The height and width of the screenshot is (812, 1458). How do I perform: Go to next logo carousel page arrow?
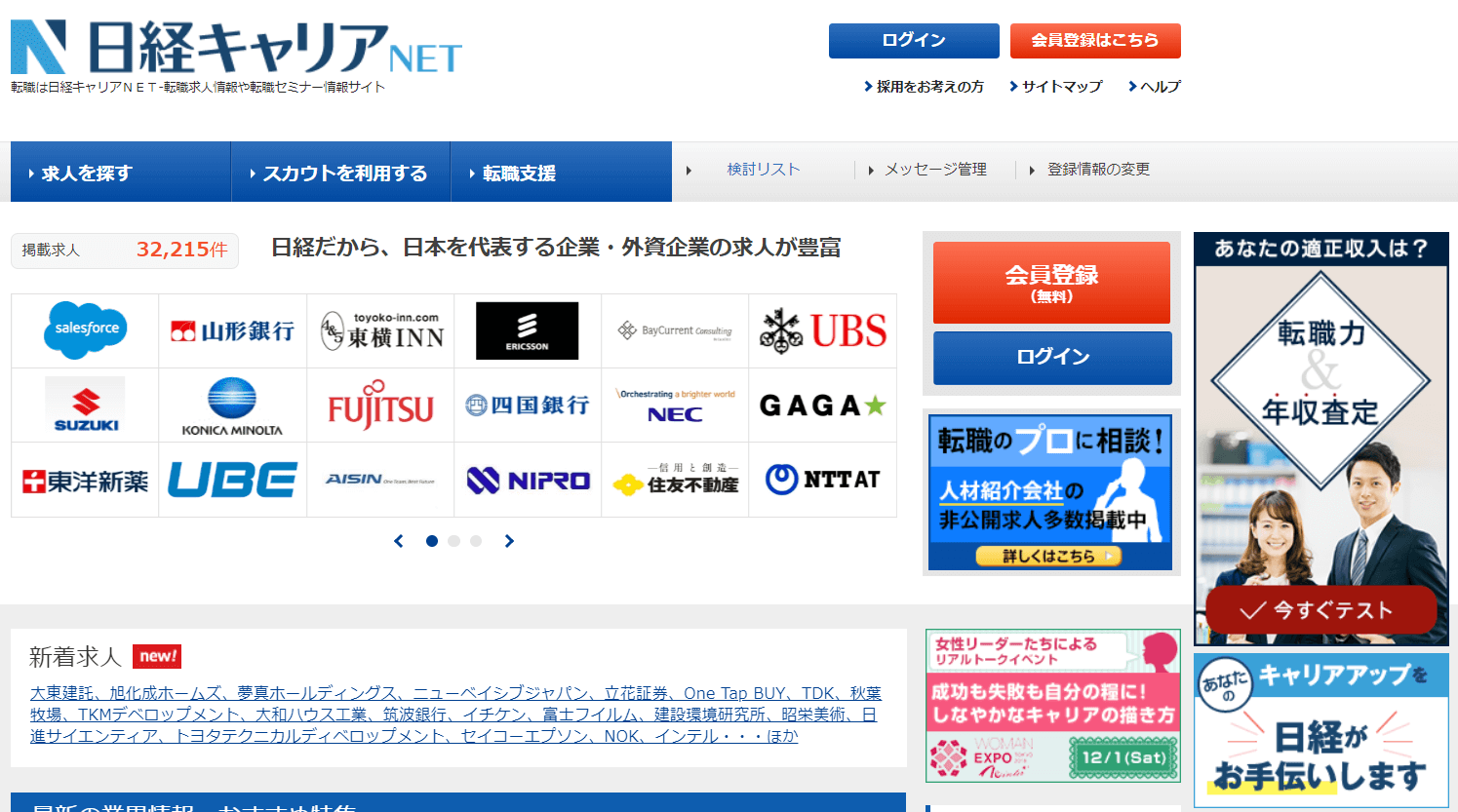509,541
